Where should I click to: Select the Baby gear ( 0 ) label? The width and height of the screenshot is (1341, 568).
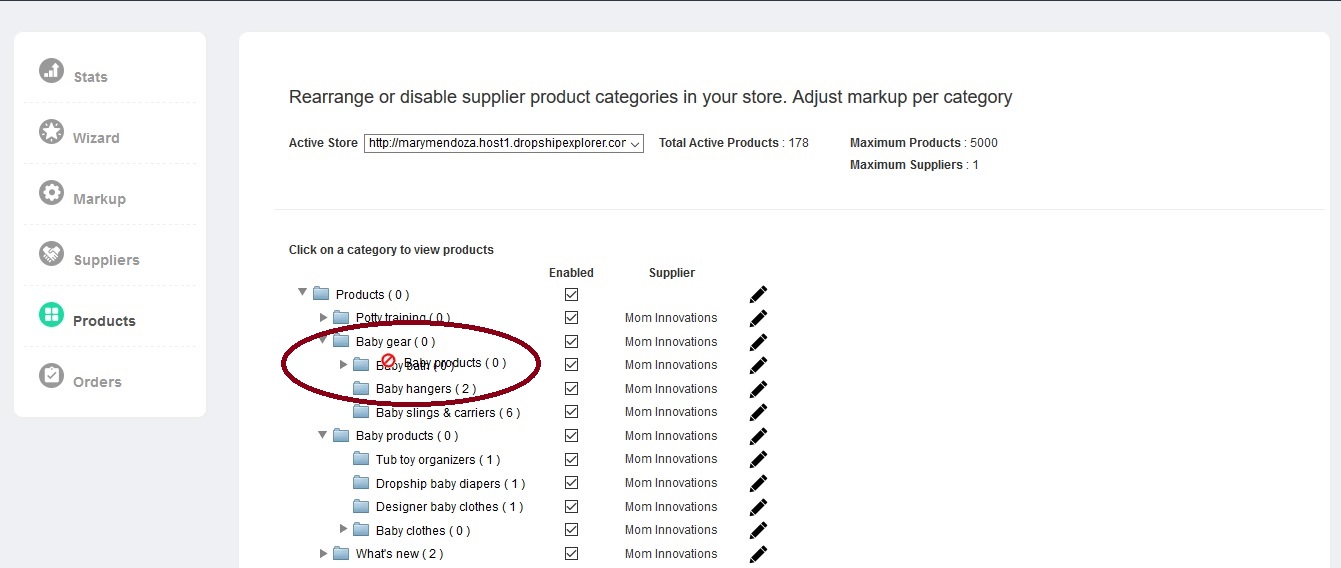[x=395, y=342]
